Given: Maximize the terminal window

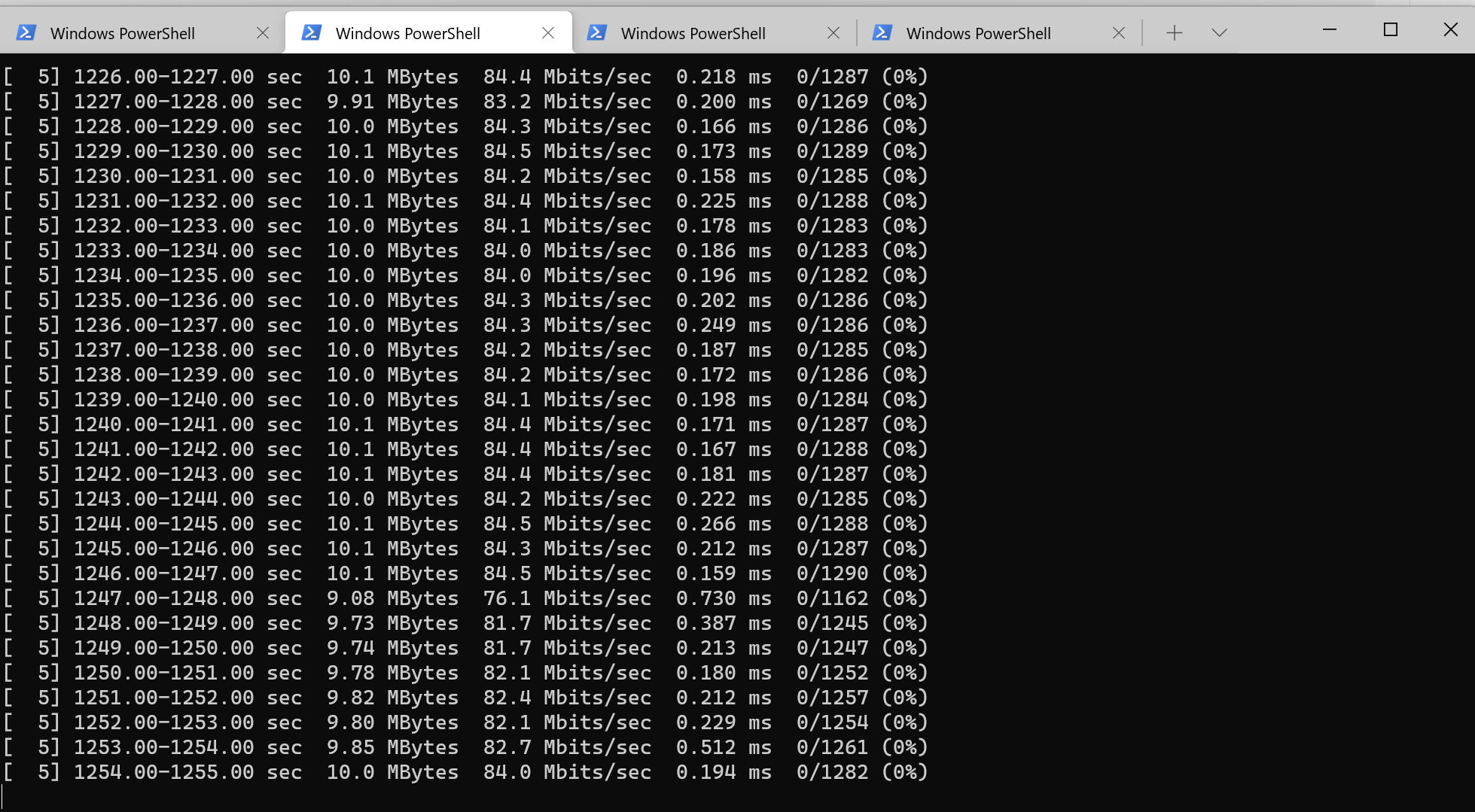Looking at the screenshot, I should 1389,30.
